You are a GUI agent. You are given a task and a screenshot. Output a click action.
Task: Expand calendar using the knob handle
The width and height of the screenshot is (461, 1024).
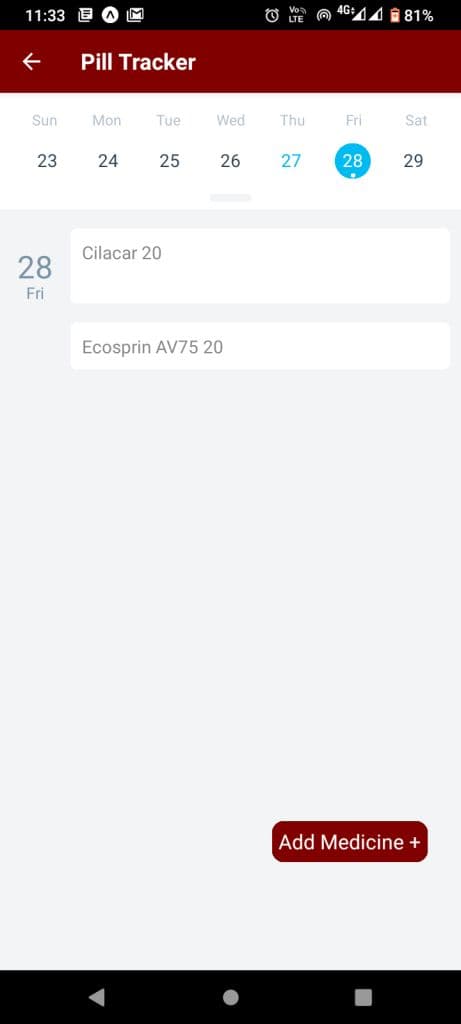click(230, 197)
